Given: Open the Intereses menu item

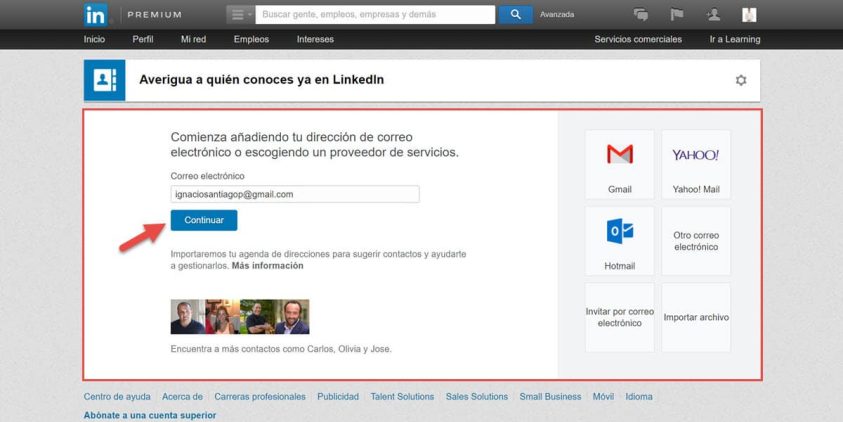Looking at the screenshot, I should click(315, 39).
